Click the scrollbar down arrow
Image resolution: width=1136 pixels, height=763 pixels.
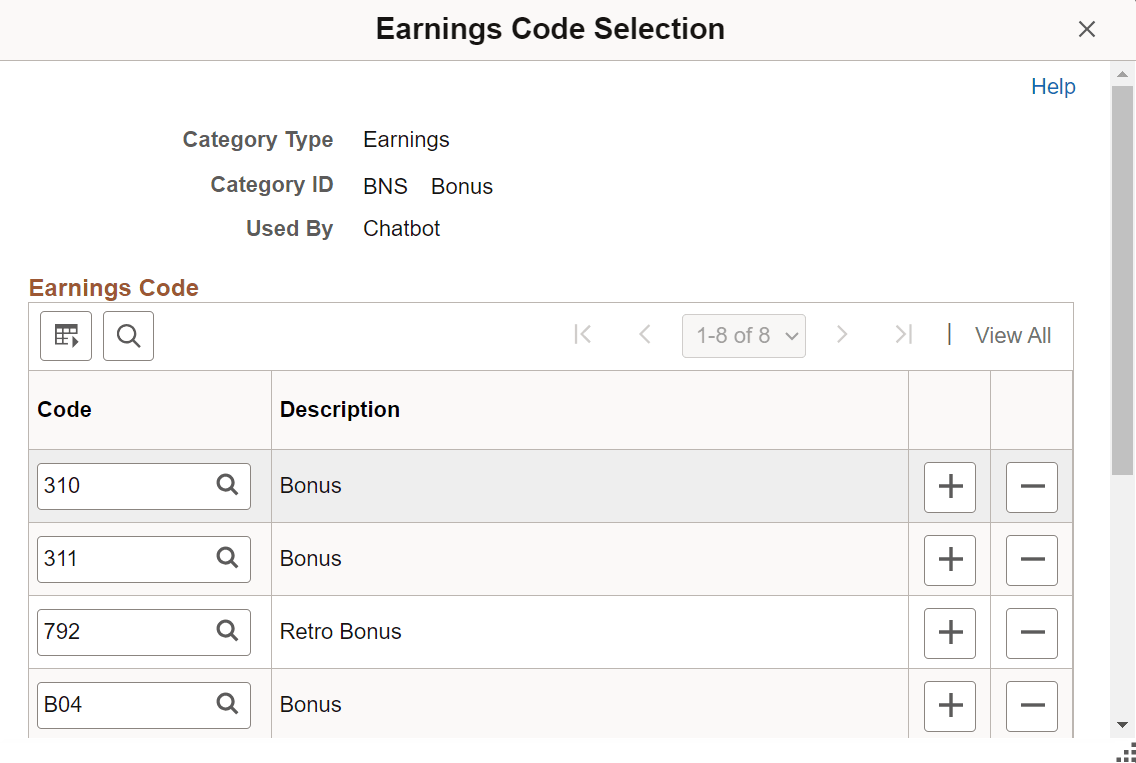pyautogui.click(x=1122, y=724)
